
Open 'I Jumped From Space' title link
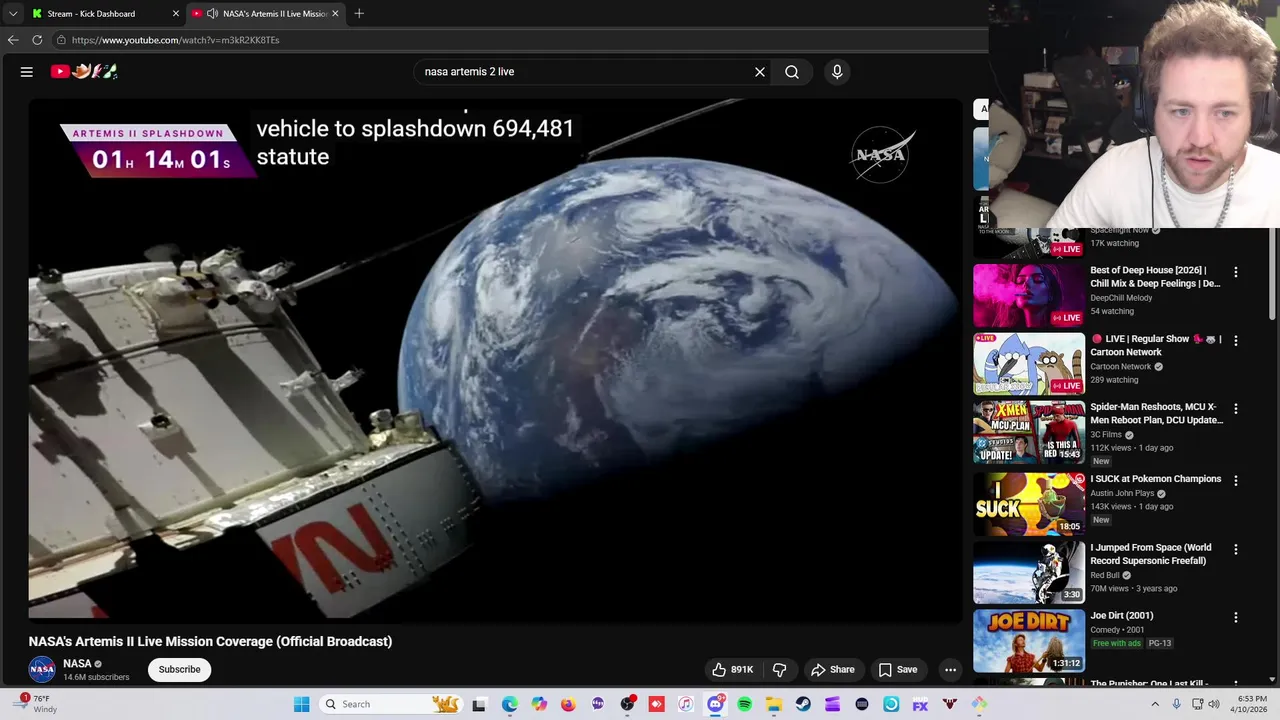[1151, 554]
